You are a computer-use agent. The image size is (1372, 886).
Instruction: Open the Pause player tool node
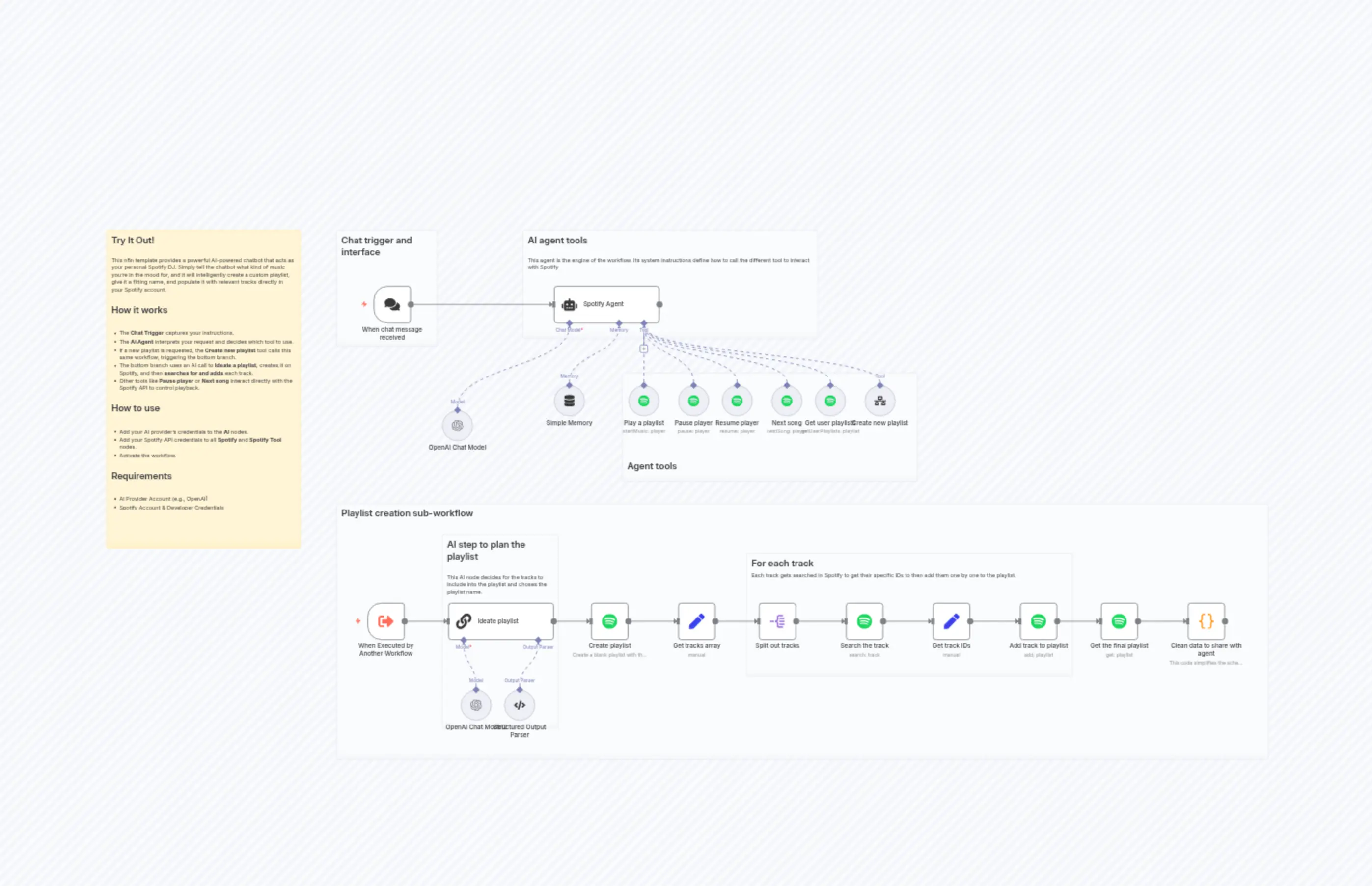coord(693,401)
